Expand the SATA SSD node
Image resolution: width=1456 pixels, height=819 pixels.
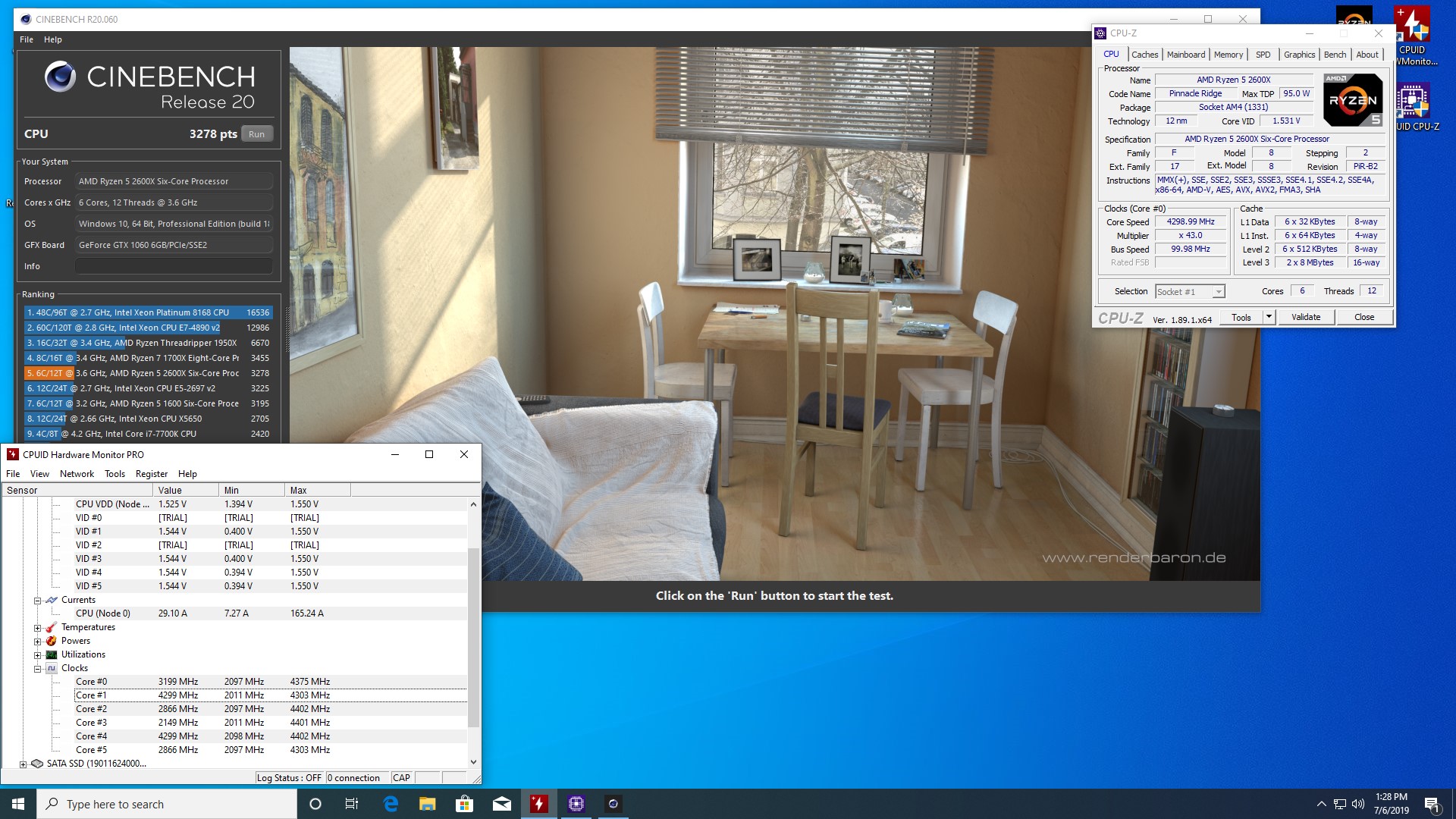click(23, 764)
